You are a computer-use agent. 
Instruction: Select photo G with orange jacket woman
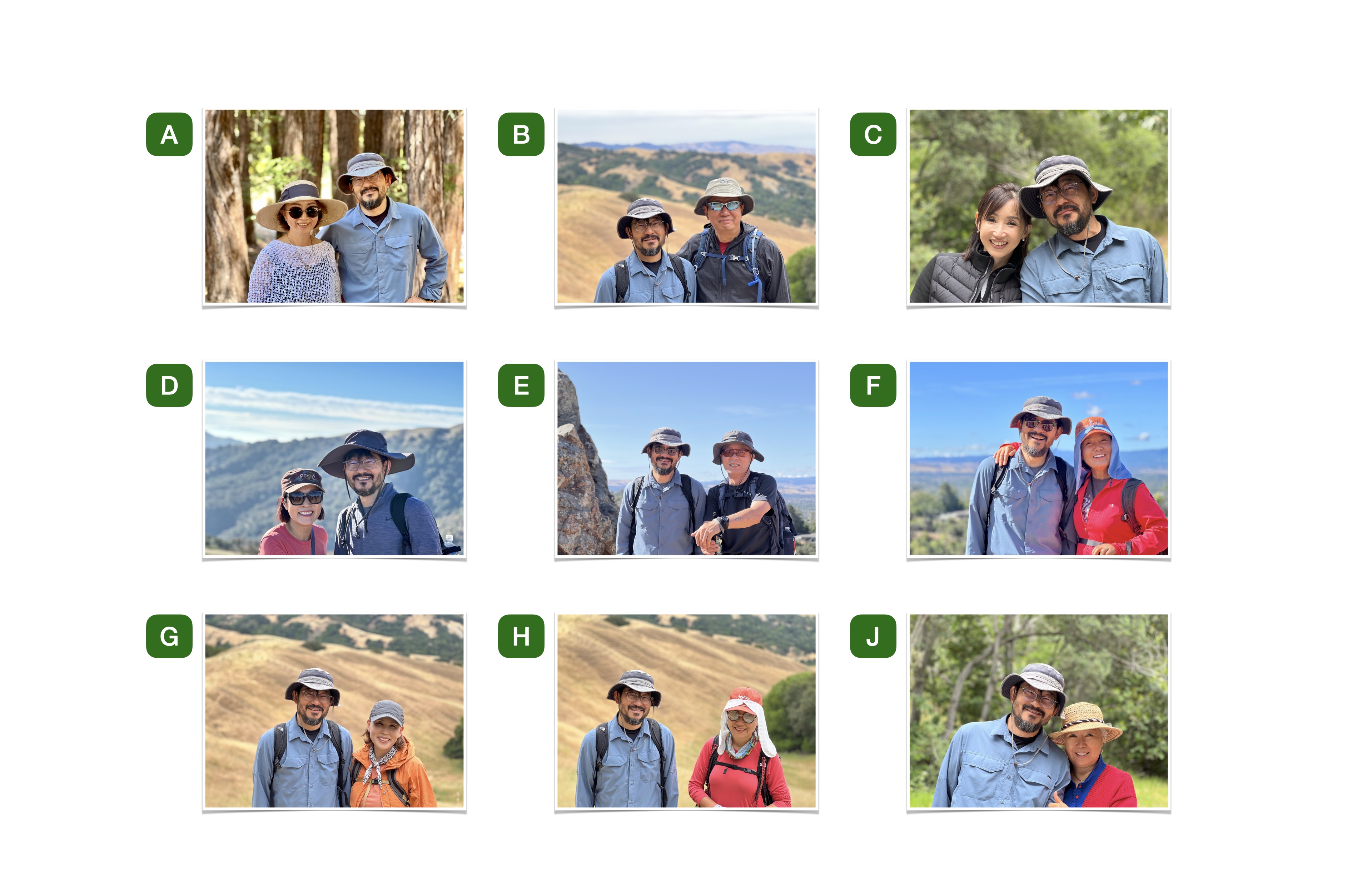(x=334, y=711)
